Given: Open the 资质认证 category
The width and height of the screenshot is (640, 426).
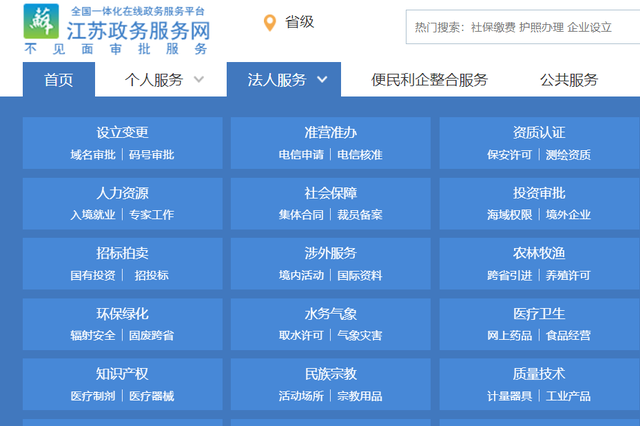Looking at the screenshot, I should pos(539,132).
